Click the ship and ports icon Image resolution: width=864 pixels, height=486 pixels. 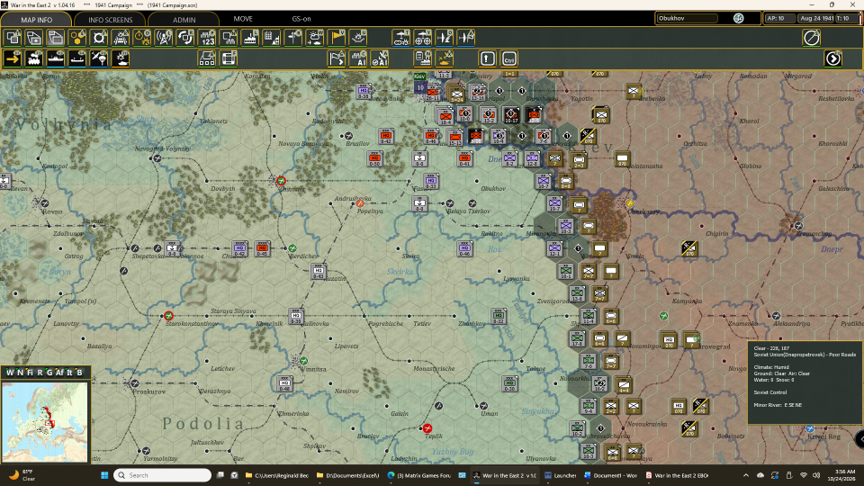[x=250, y=37]
